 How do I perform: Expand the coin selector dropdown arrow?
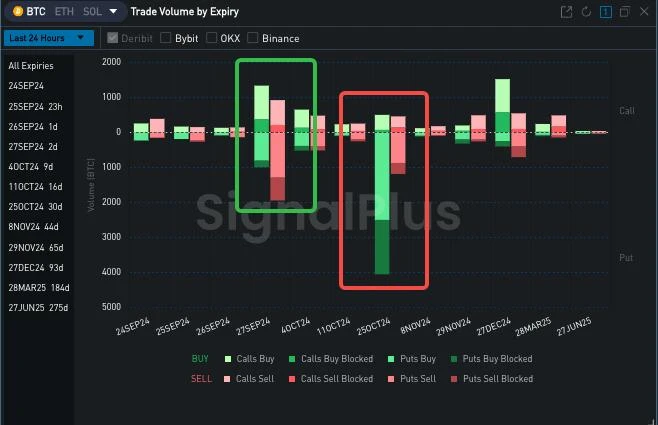pyautogui.click(x=112, y=12)
